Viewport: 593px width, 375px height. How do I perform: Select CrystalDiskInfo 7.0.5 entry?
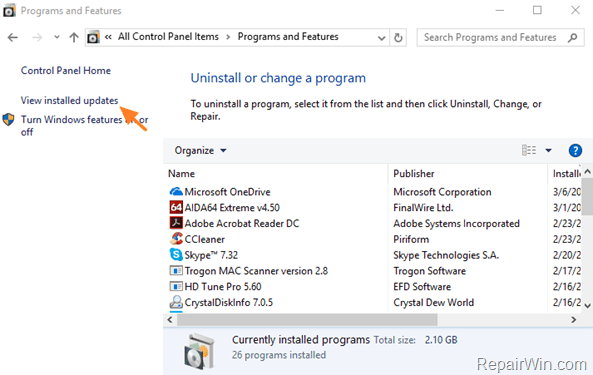(x=228, y=303)
